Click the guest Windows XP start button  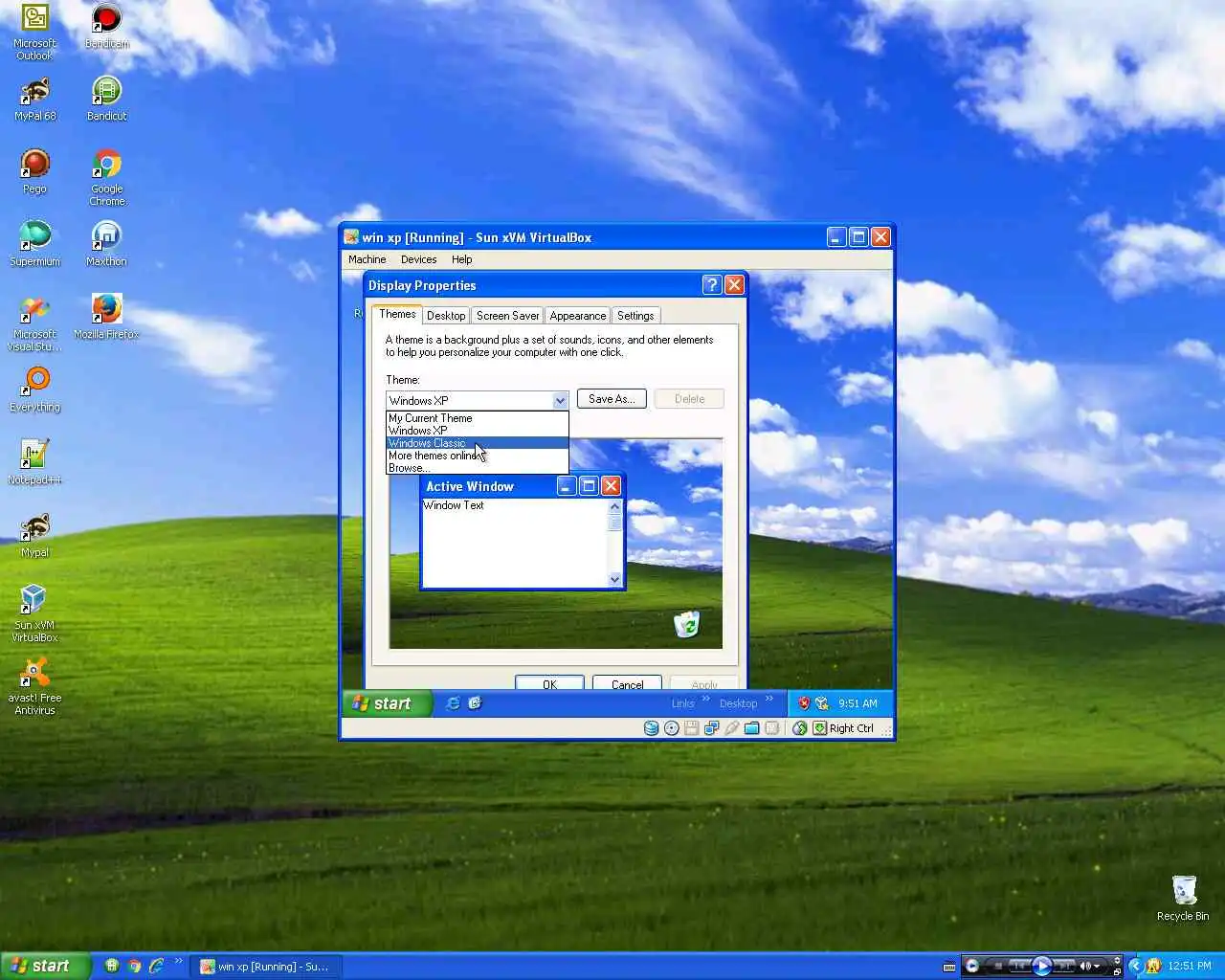(x=387, y=703)
